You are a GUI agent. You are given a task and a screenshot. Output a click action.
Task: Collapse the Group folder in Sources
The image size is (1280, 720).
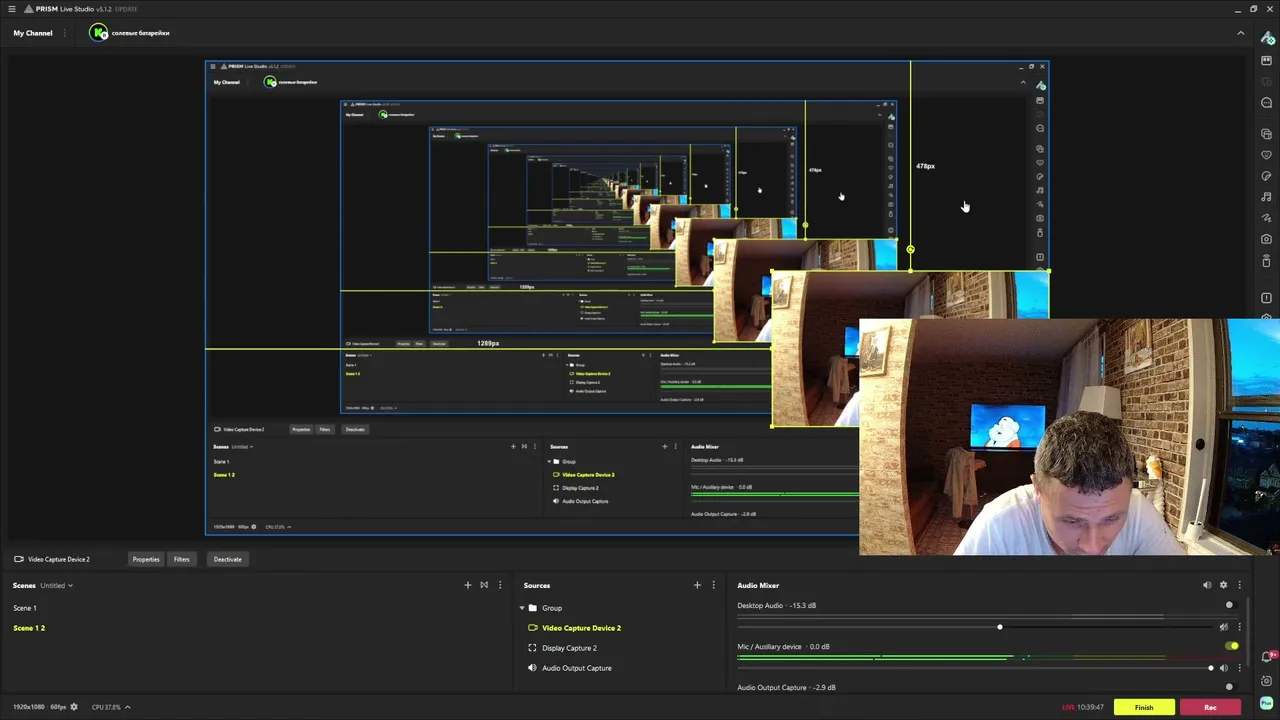point(522,608)
